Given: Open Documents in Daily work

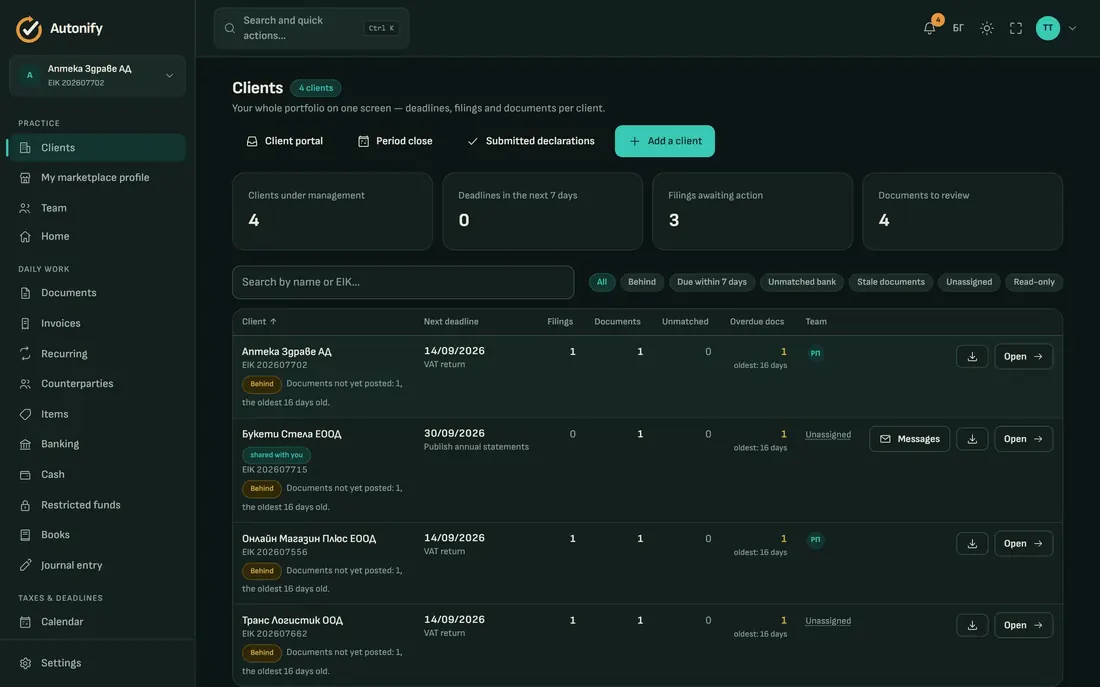Looking at the screenshot, I should (98, 293).
